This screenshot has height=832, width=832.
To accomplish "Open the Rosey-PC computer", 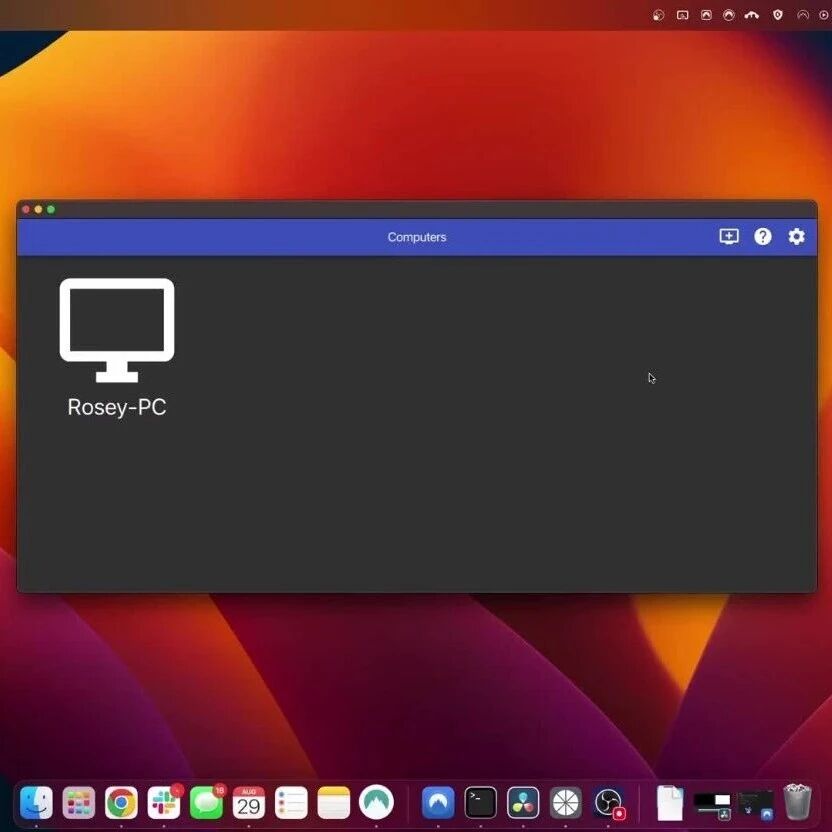I will (117, 330).
